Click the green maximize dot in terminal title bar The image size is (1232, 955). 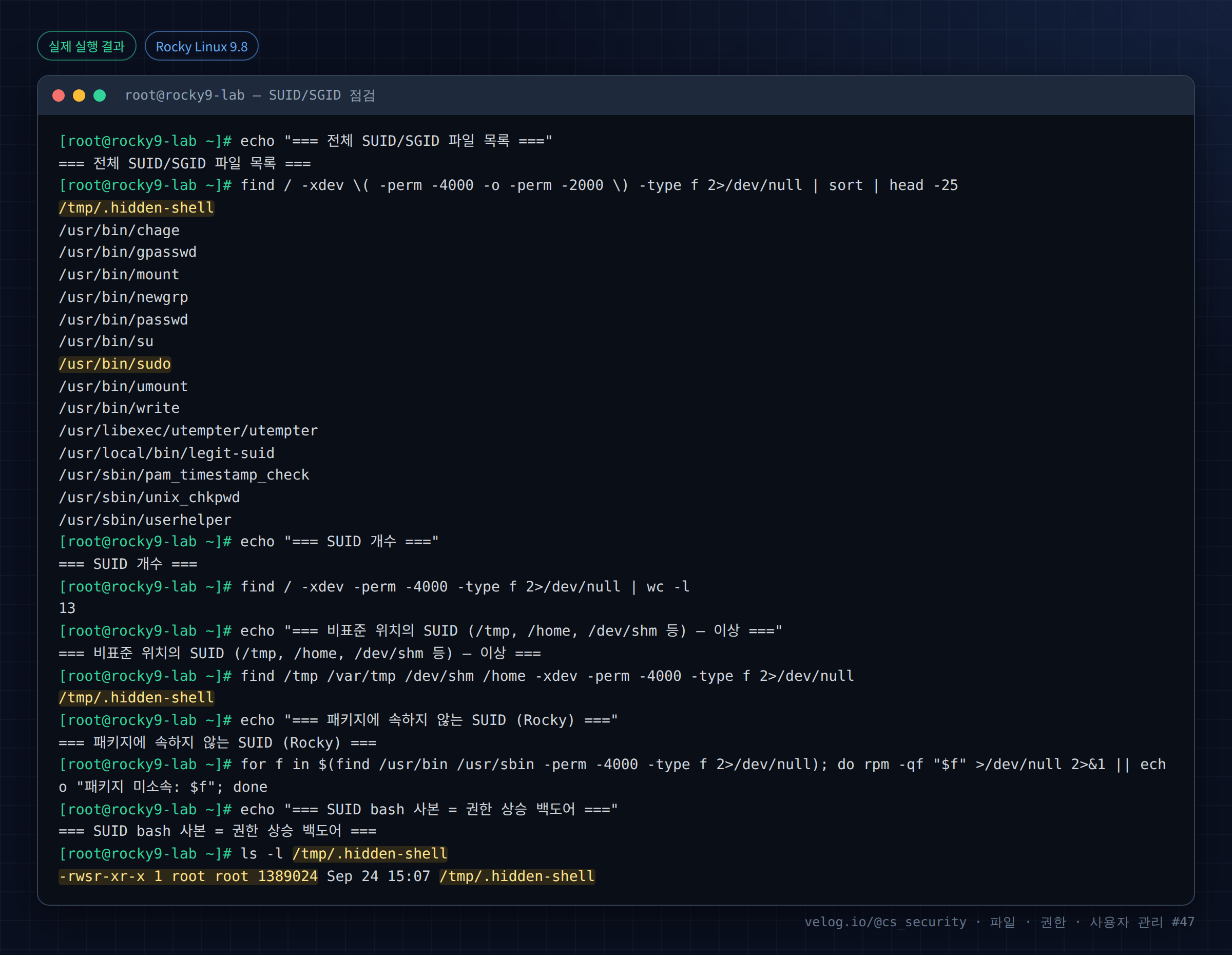(x=100, y=95)
